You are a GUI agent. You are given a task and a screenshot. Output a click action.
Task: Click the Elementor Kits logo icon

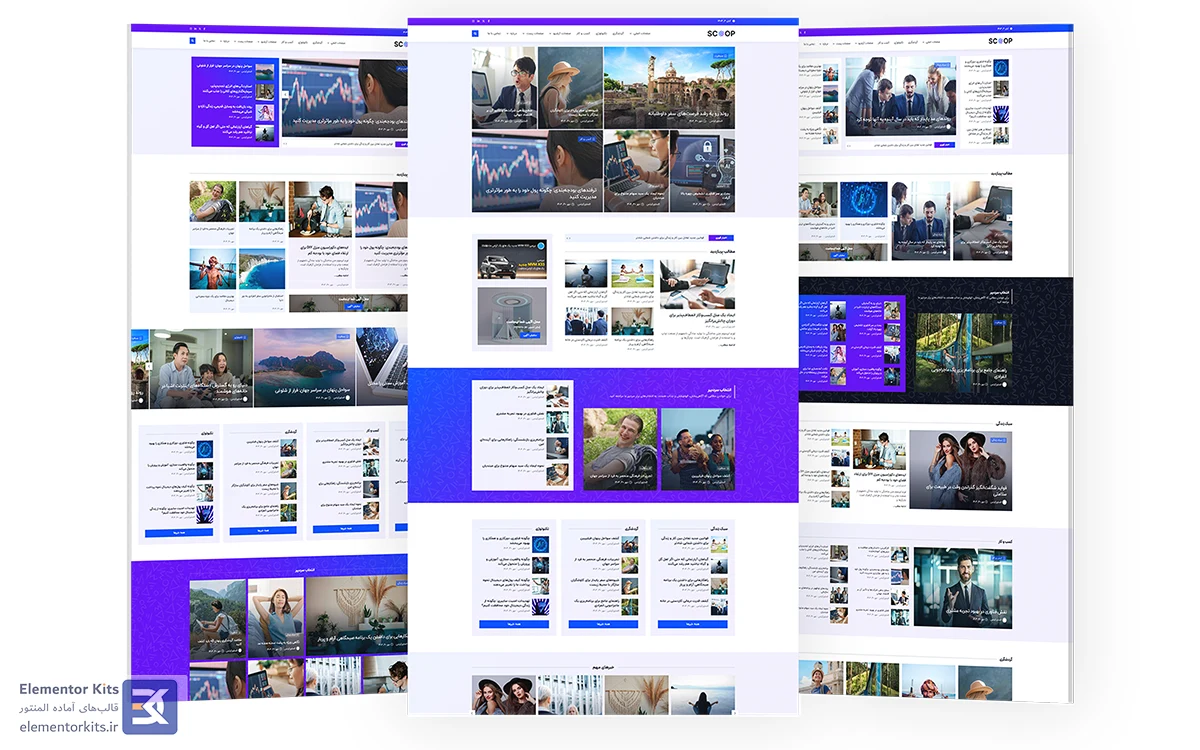(x=150, y=706)
